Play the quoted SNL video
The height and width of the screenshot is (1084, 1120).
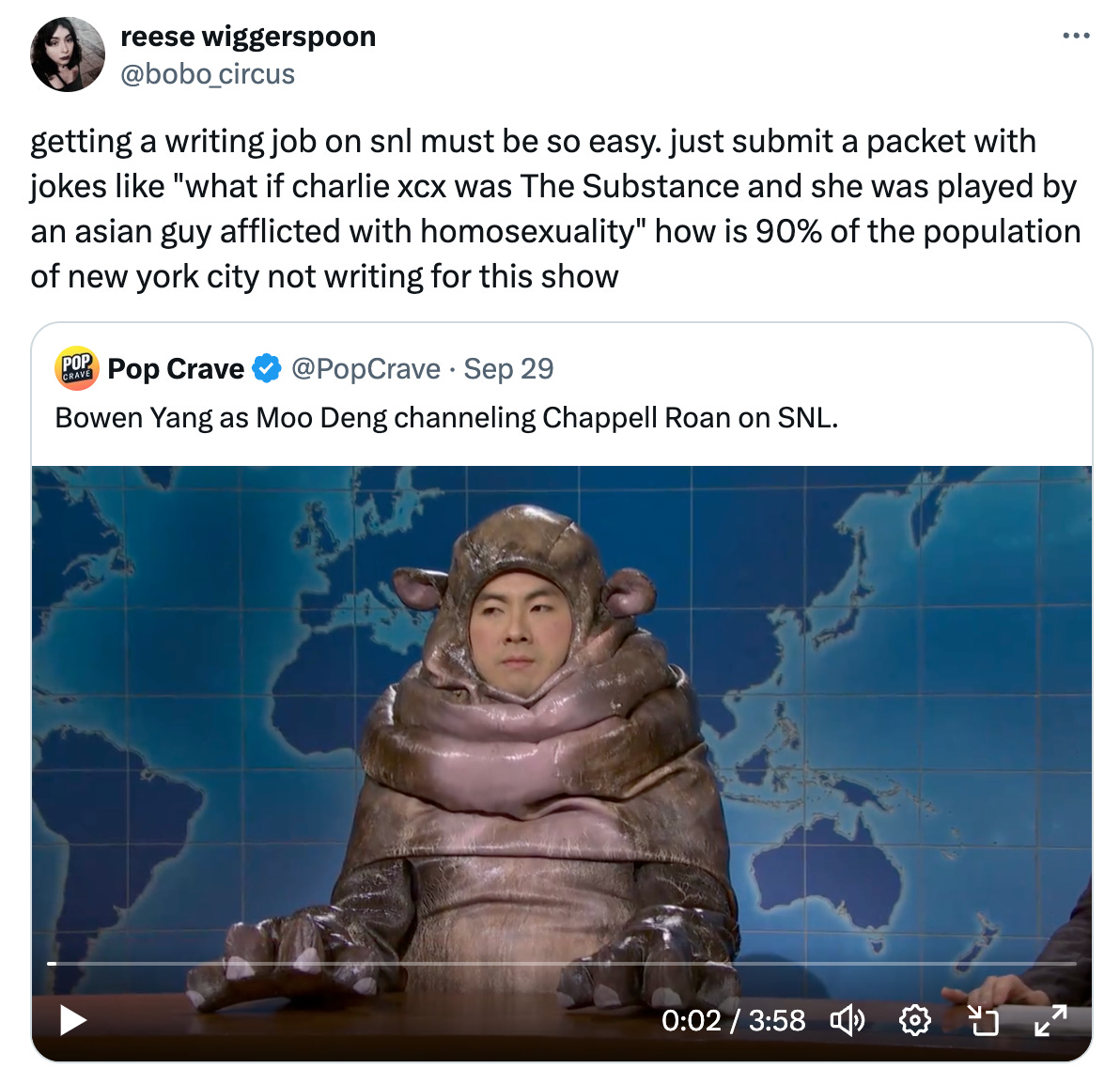pos(72,1020)
